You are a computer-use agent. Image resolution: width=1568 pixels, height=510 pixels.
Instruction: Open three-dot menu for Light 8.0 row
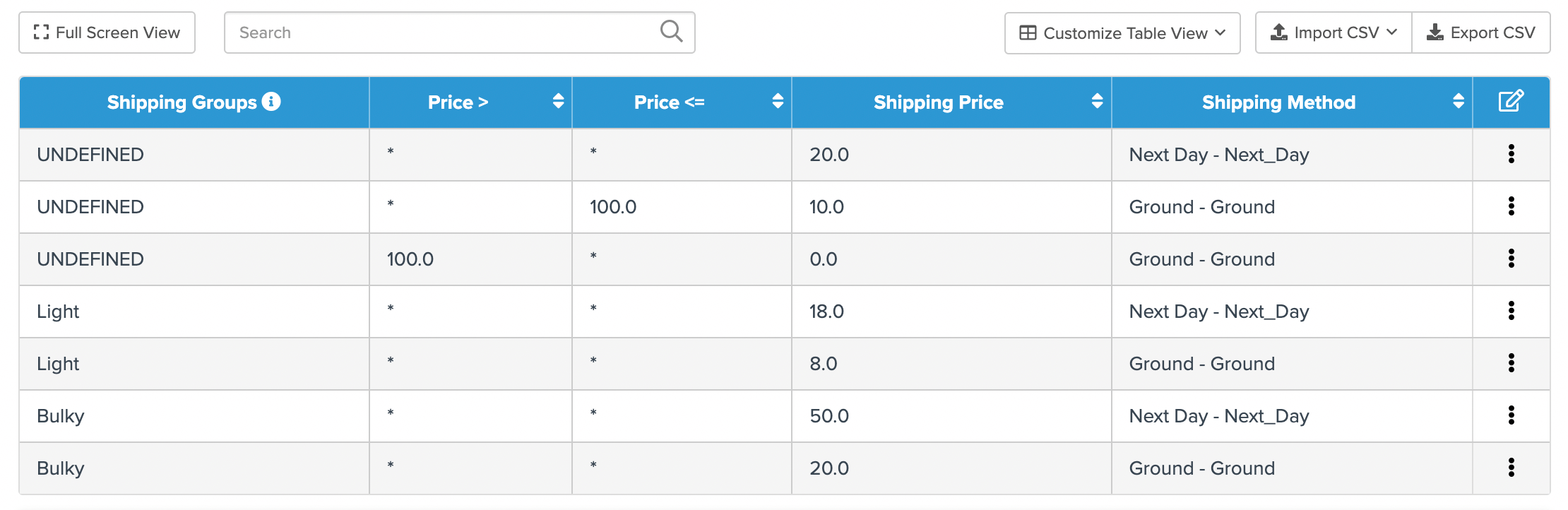(x=1511, y=363)
